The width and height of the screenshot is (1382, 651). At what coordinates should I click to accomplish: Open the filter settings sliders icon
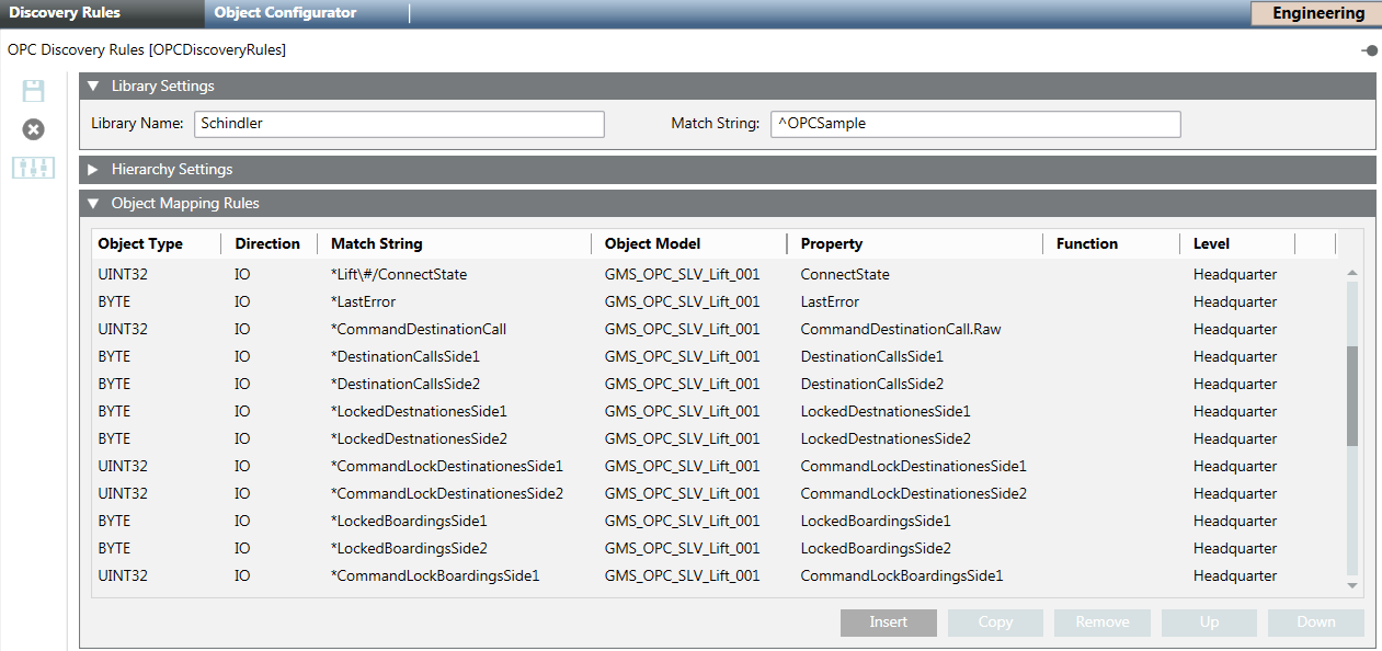(33, 168)
